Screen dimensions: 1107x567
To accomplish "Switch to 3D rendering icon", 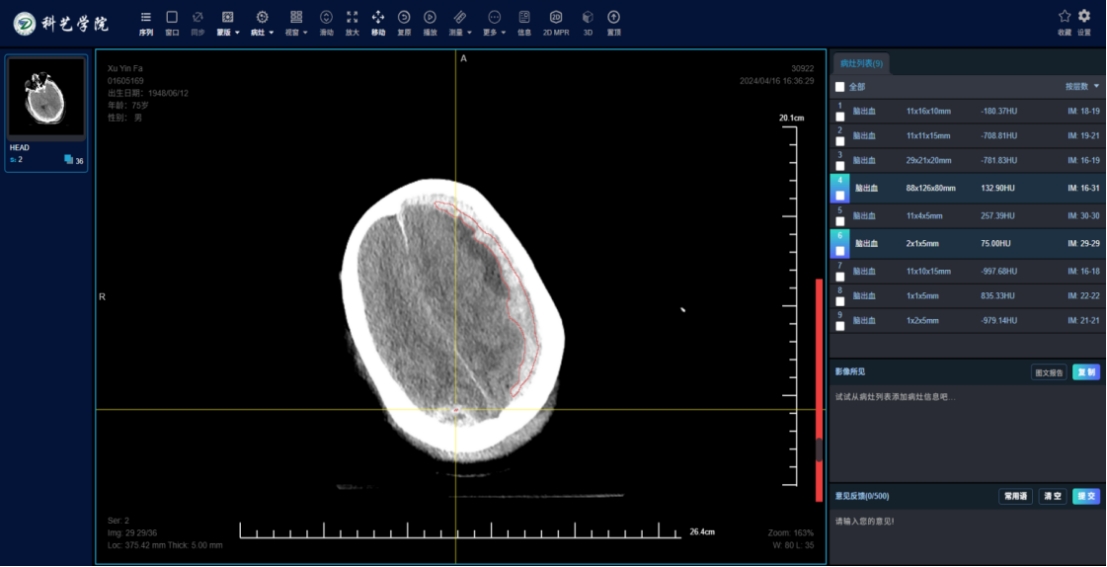I will [588, 17].
